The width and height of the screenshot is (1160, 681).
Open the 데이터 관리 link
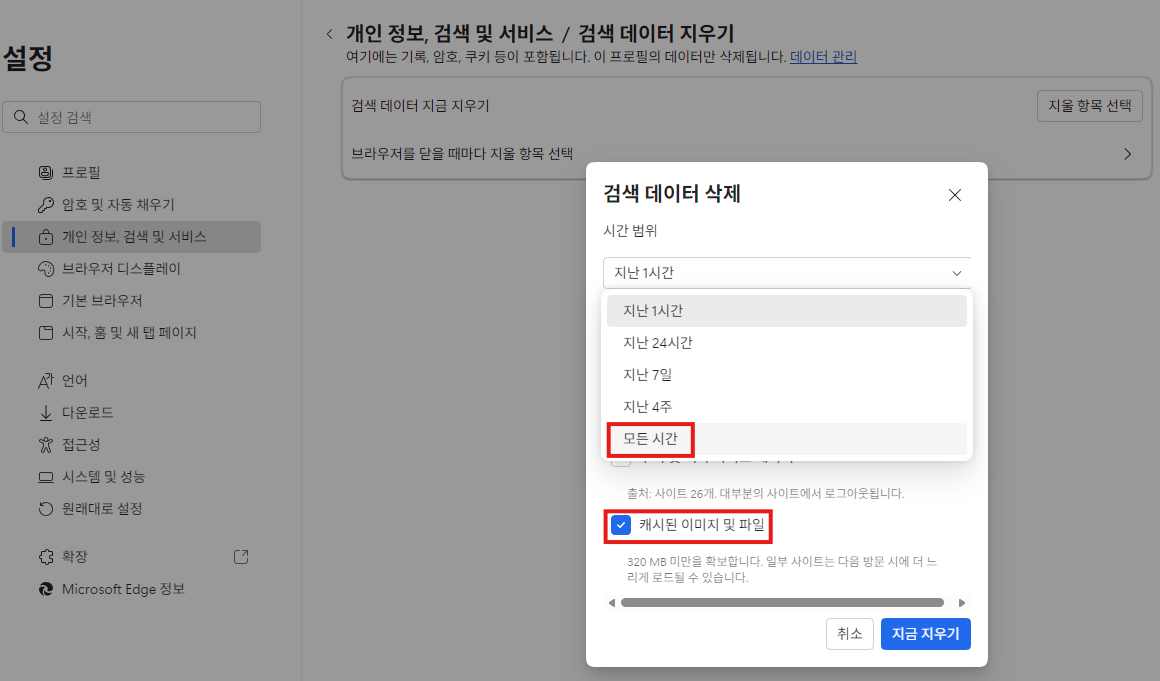(823, 57)
